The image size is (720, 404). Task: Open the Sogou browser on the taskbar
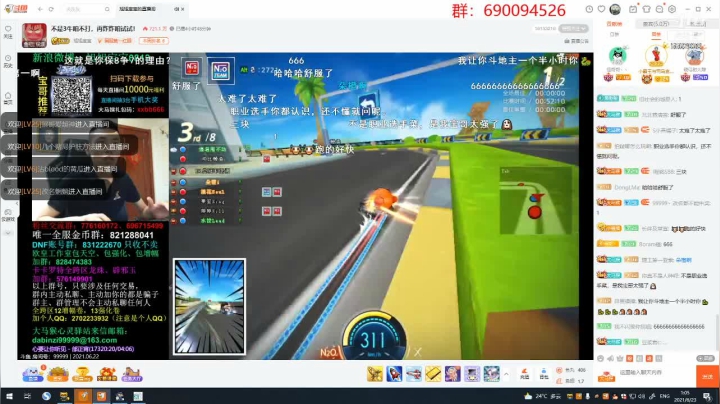(46, 396)
